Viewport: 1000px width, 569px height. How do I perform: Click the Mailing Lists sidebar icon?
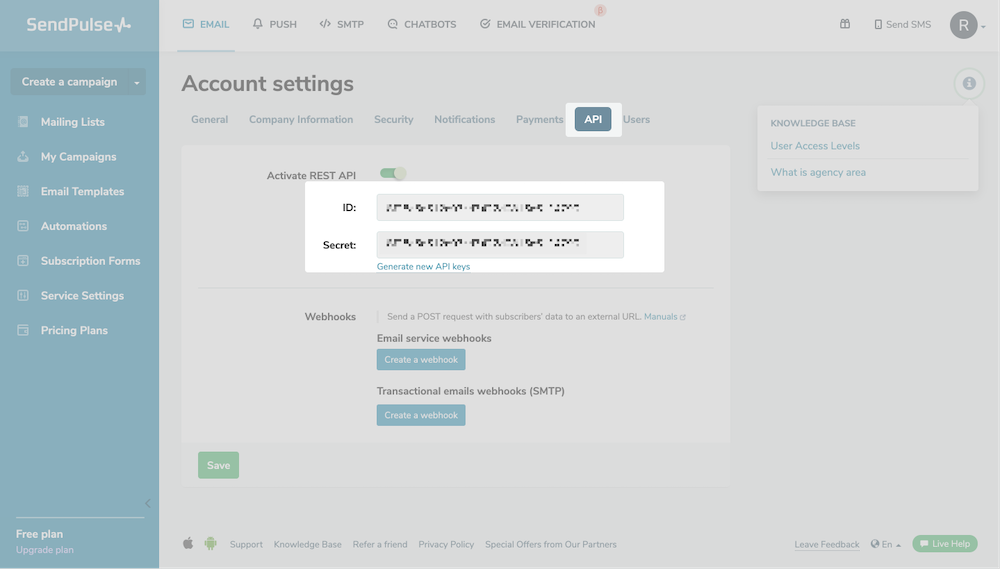click(23, 122)
